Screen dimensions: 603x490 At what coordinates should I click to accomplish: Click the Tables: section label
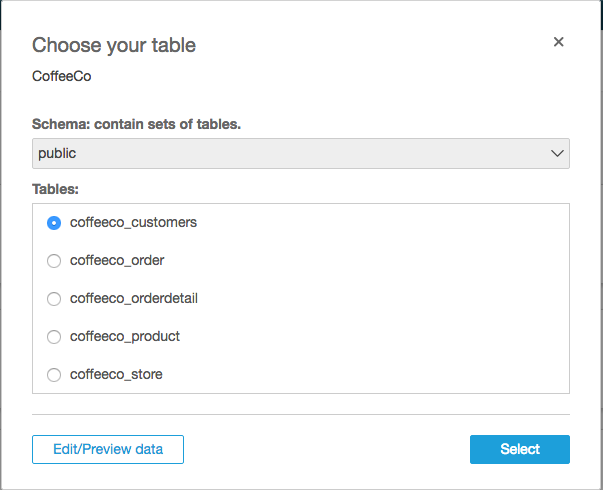(56, 187)
